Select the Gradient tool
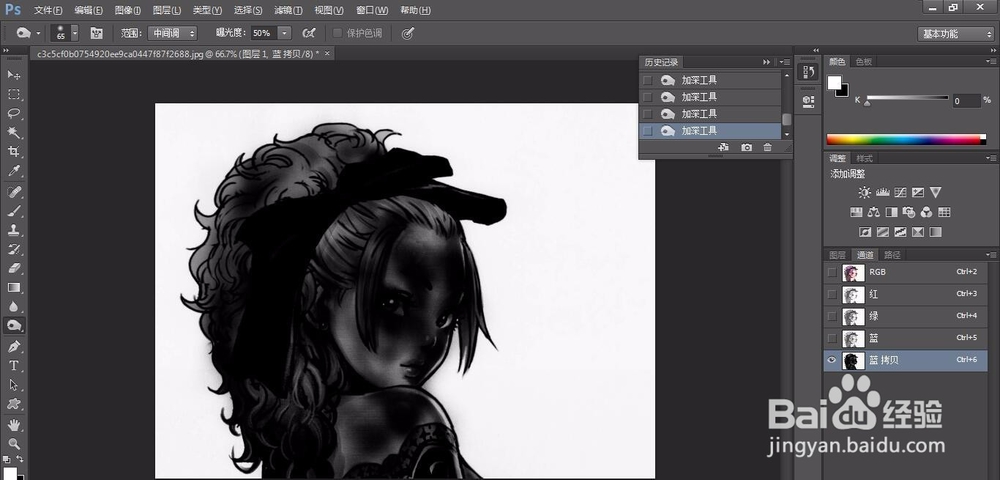 (13, 287)
